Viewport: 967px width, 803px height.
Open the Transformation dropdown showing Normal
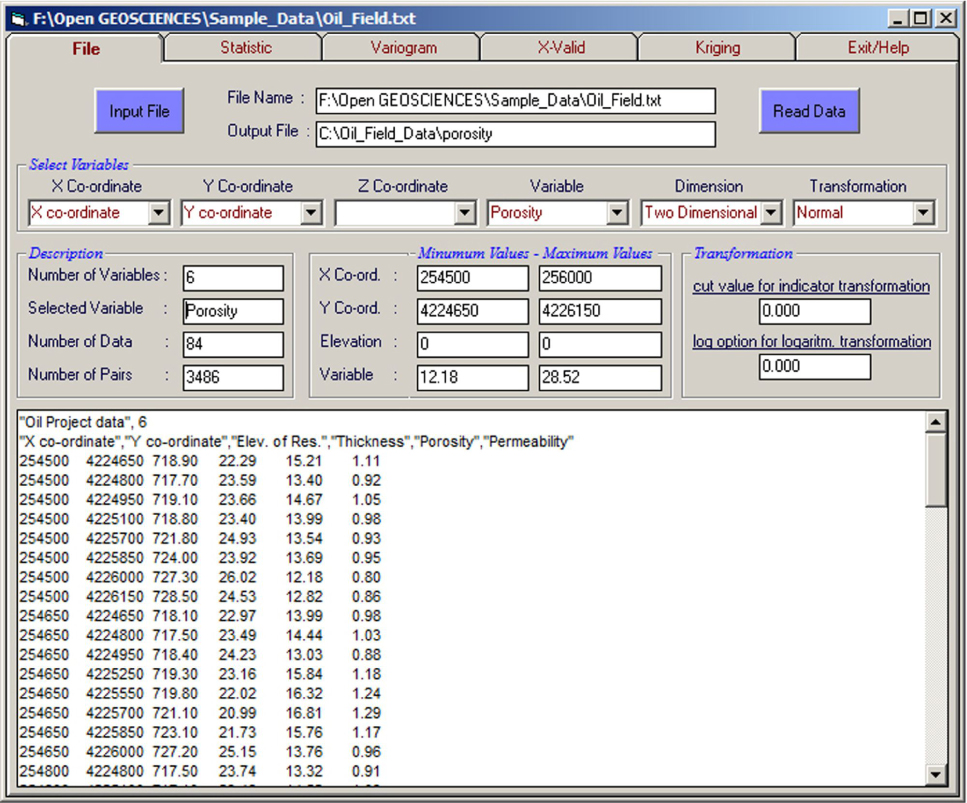pyautogui.click(x=923, y=213)
